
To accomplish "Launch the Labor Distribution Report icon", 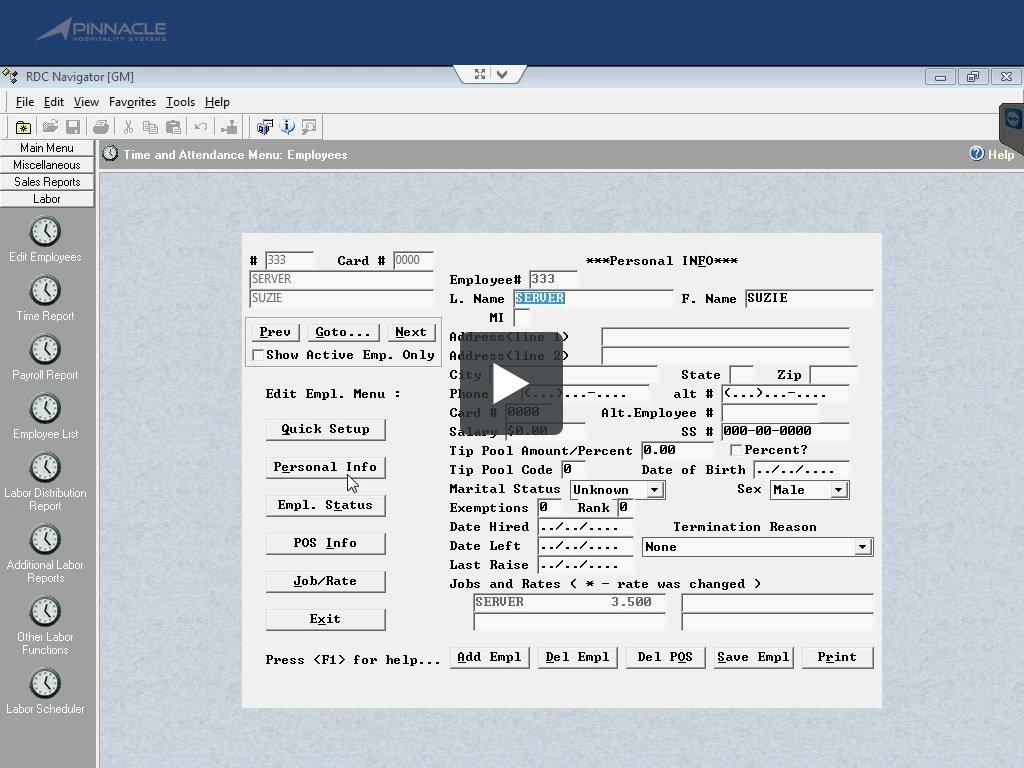I will (45, 467).
